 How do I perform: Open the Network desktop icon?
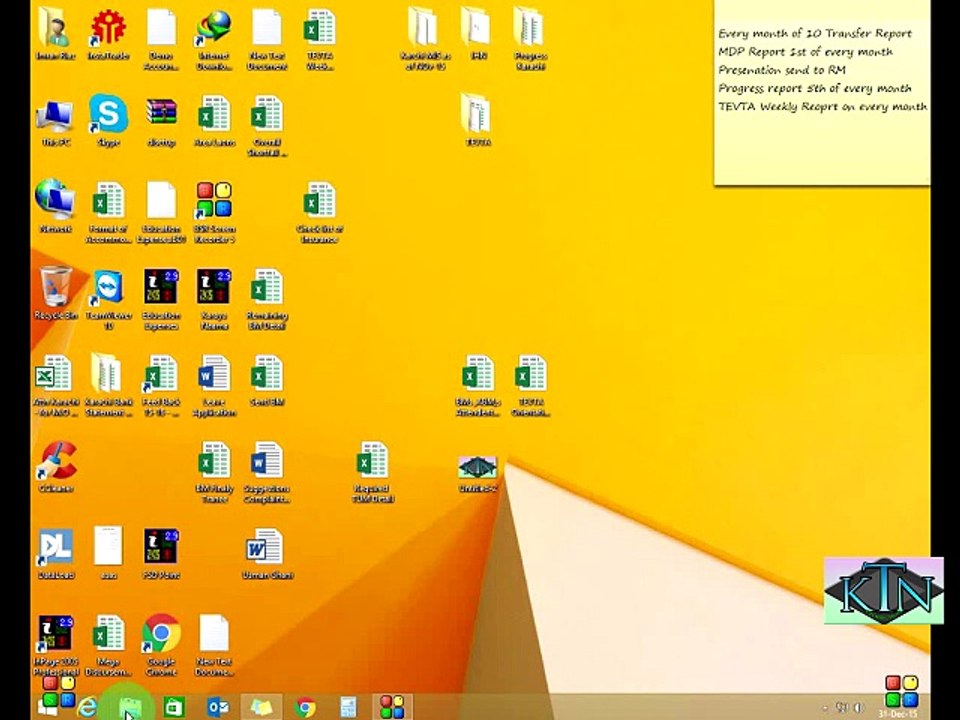click(x=55, y=201)
